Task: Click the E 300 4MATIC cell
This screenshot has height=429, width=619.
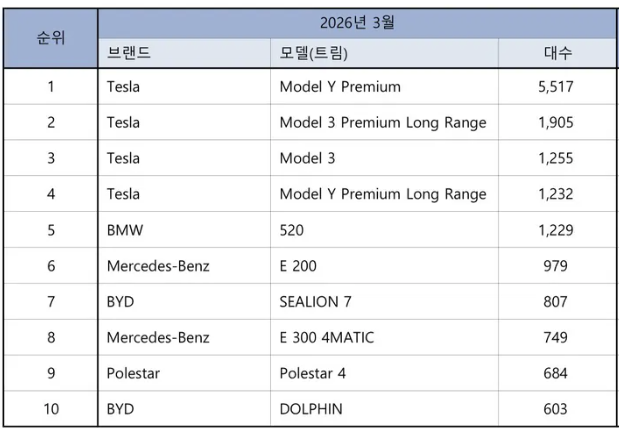Action: 327,337
